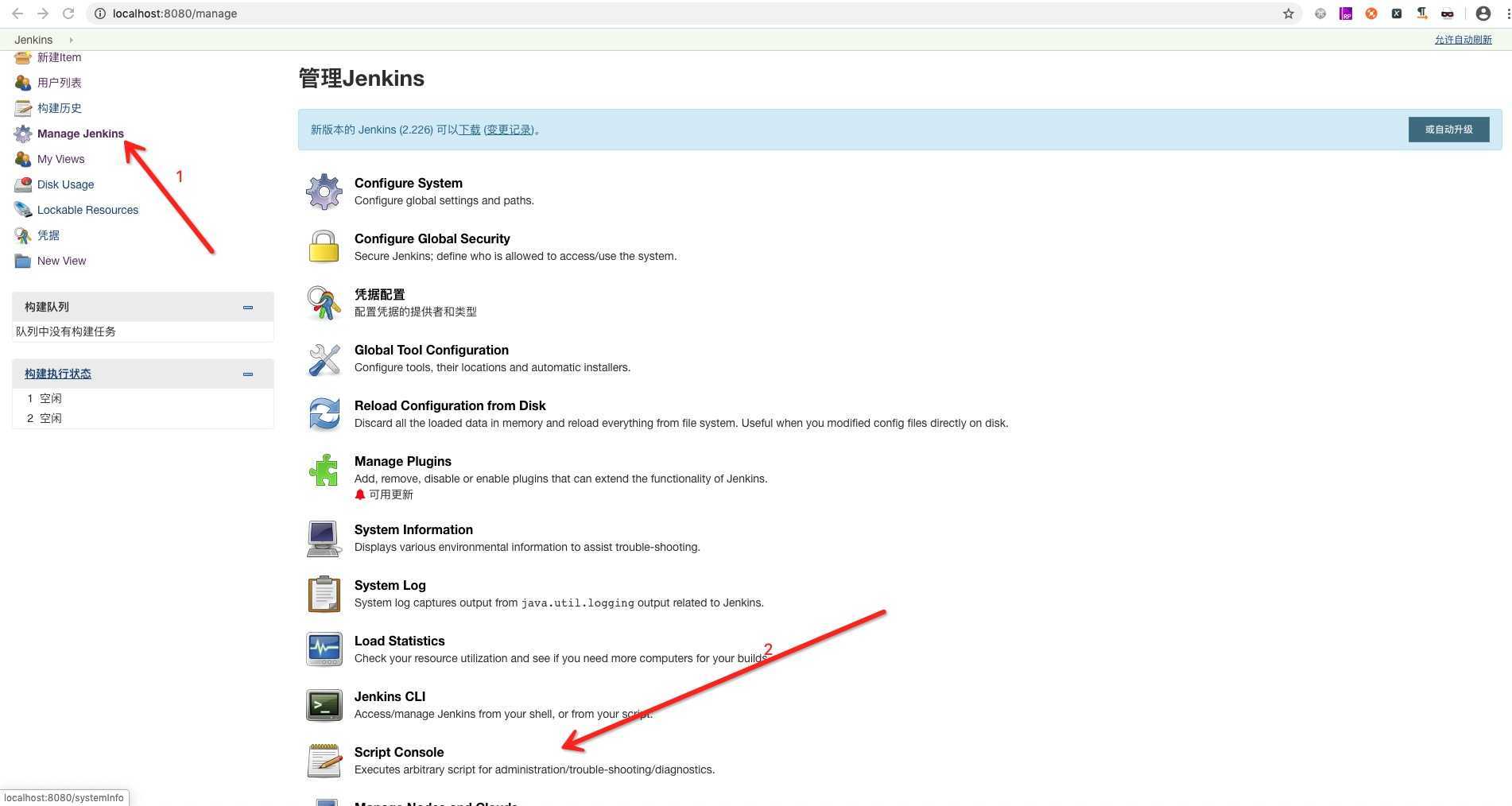Click the Manage Jenkins gear icon in sidebar
This screenshot has height=806, width=1512.
click(23, 134)
